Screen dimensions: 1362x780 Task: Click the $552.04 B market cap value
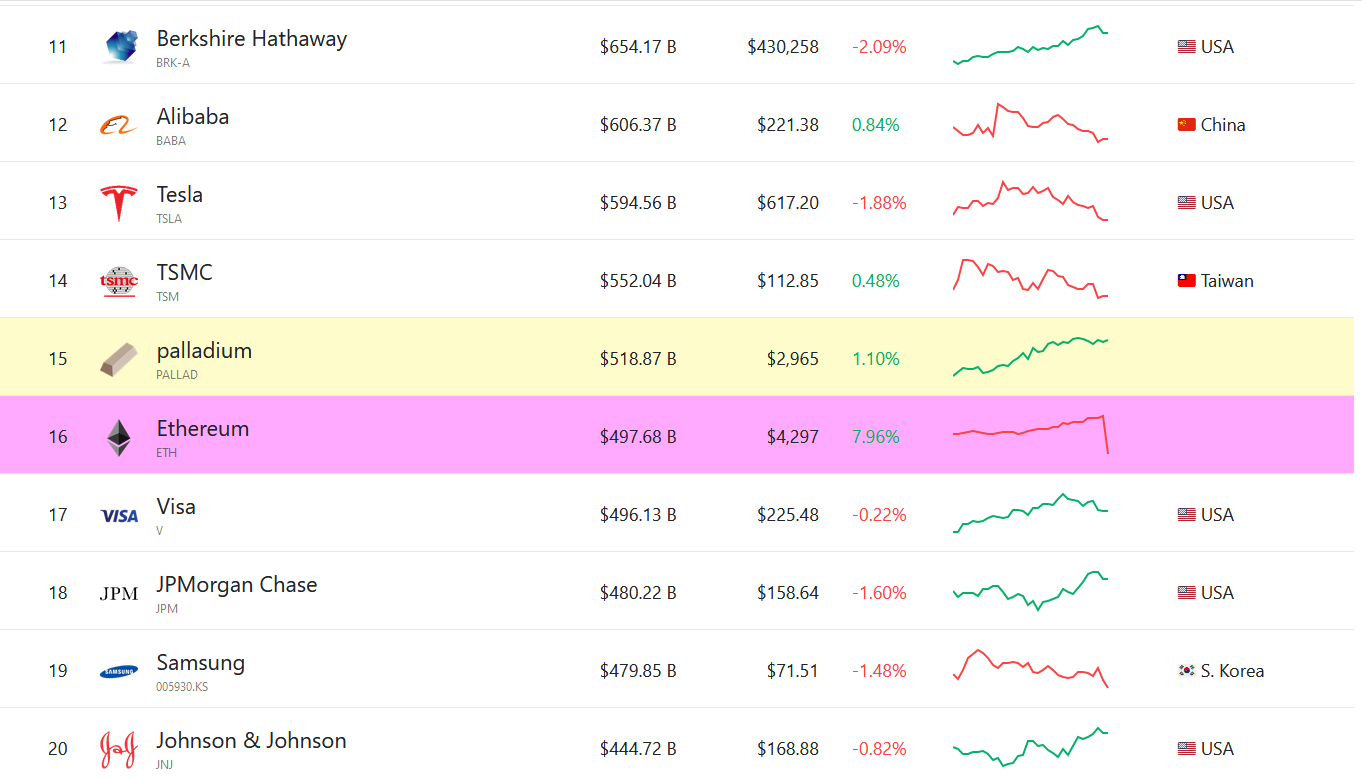click(638, 281)
